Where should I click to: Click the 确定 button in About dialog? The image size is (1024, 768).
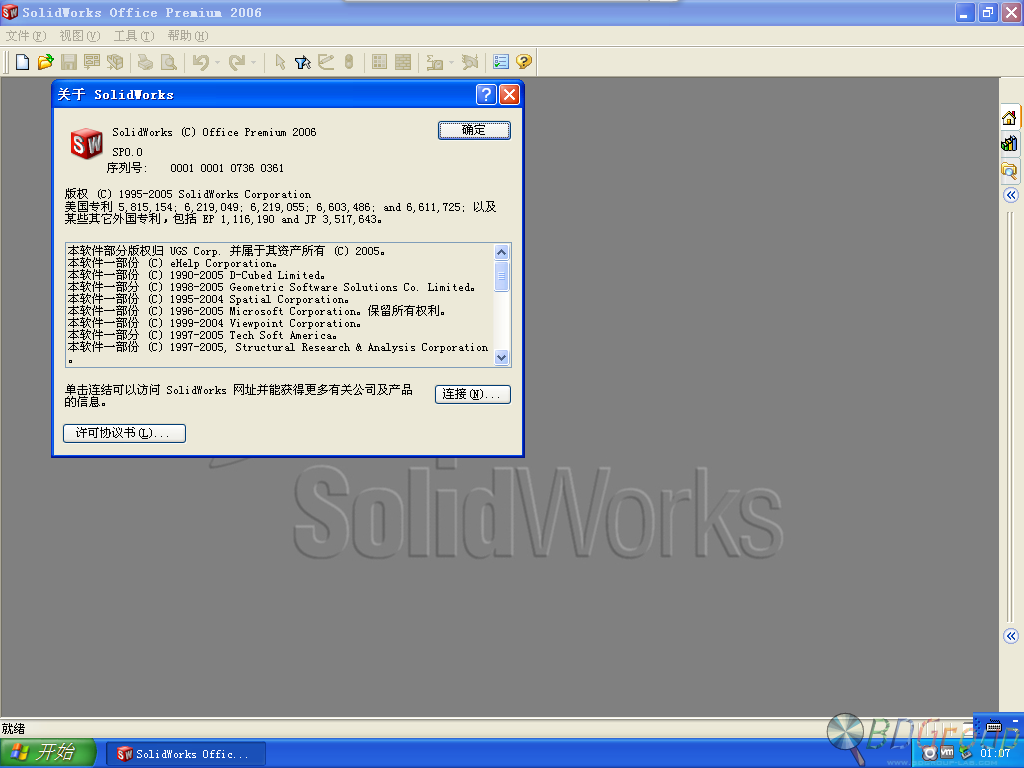click(x=474, y=130)
